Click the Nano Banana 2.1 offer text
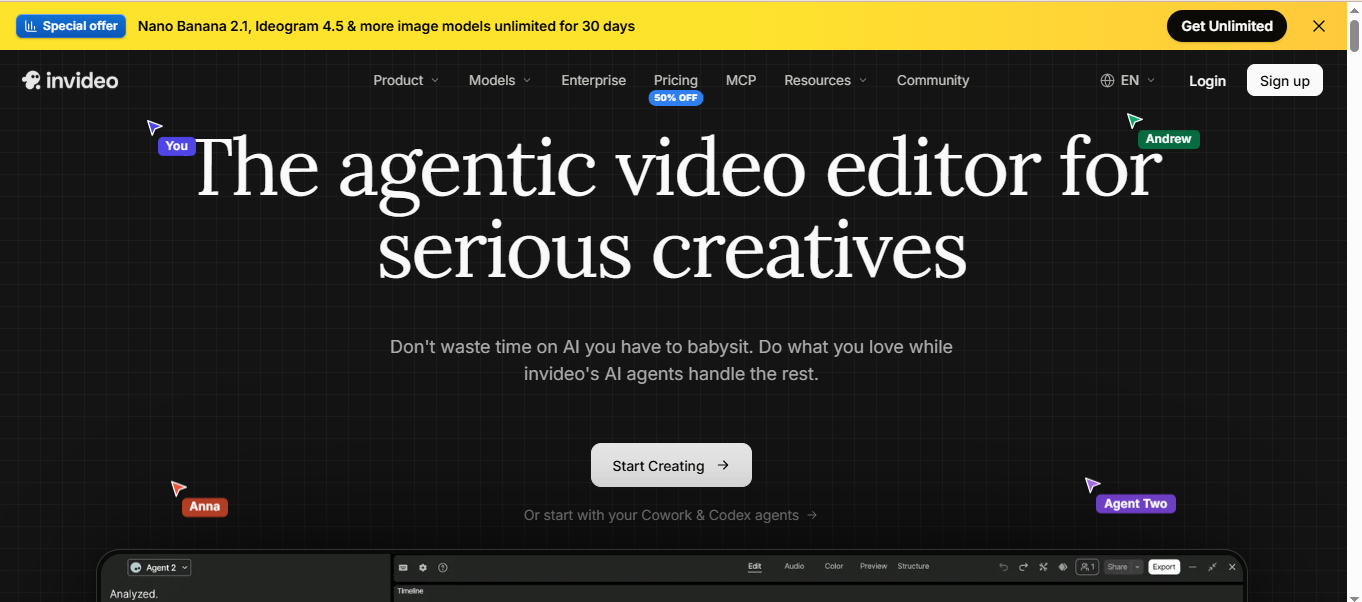 386,26
